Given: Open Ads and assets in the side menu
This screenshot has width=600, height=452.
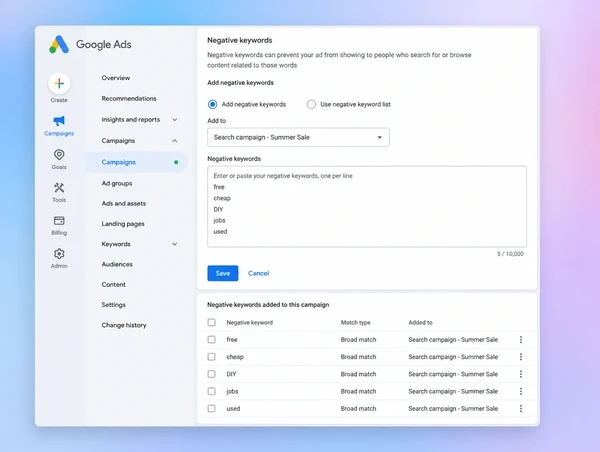Looking at the screenshot, I should [x=124, y=203].
